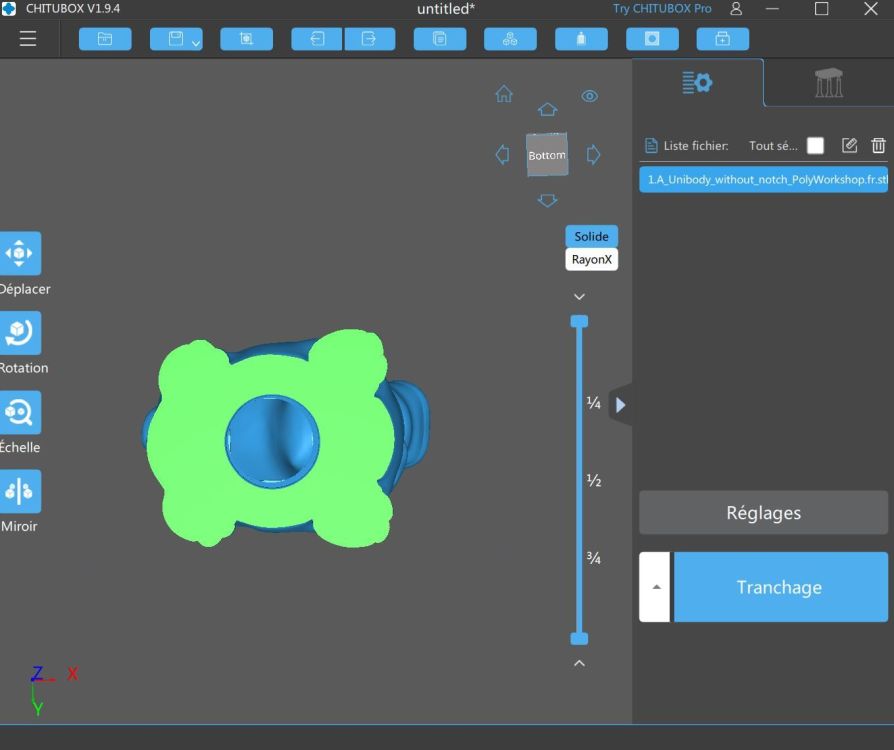This screenshot has height=750, width=894.
Task: Start slicing with Tranchage button
Action: (x=780, y=587)
